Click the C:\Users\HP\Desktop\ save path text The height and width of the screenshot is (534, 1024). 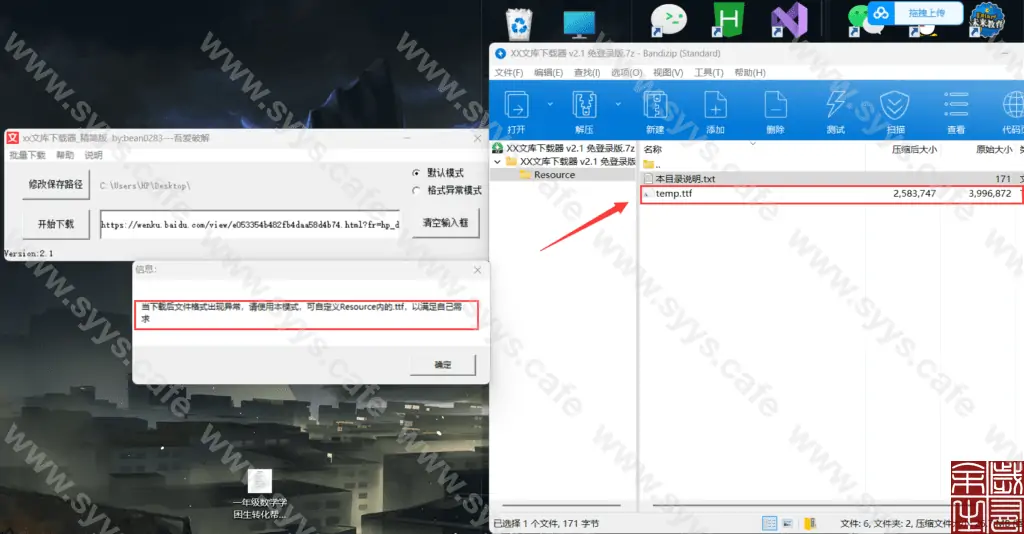145,186
